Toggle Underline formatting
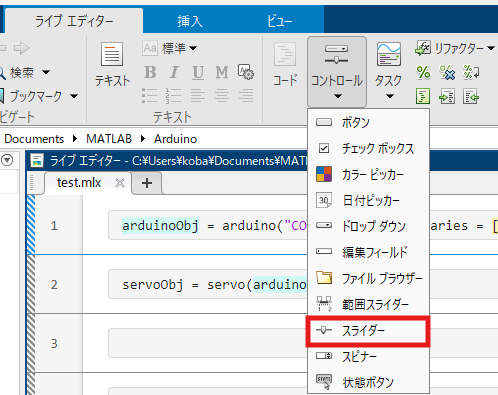 pyautogui.click(x=198, y=72)
